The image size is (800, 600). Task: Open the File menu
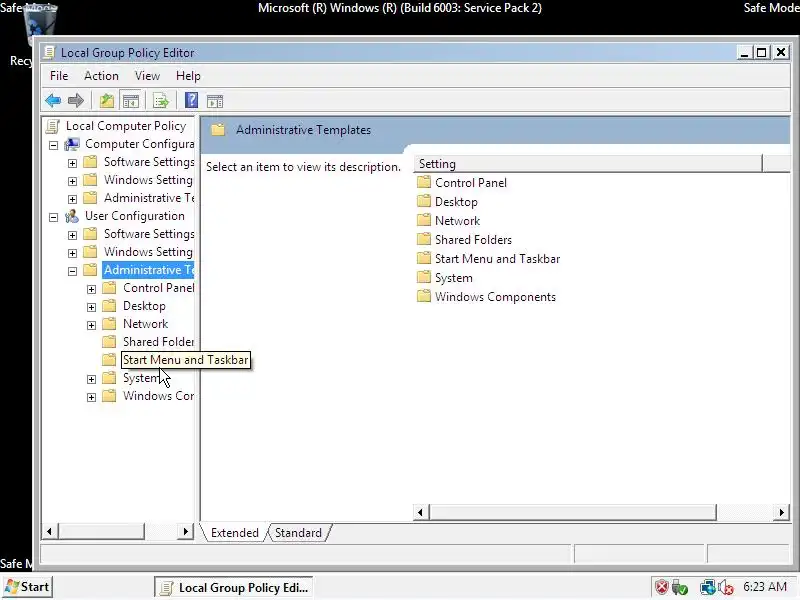(x=59, y=76)
